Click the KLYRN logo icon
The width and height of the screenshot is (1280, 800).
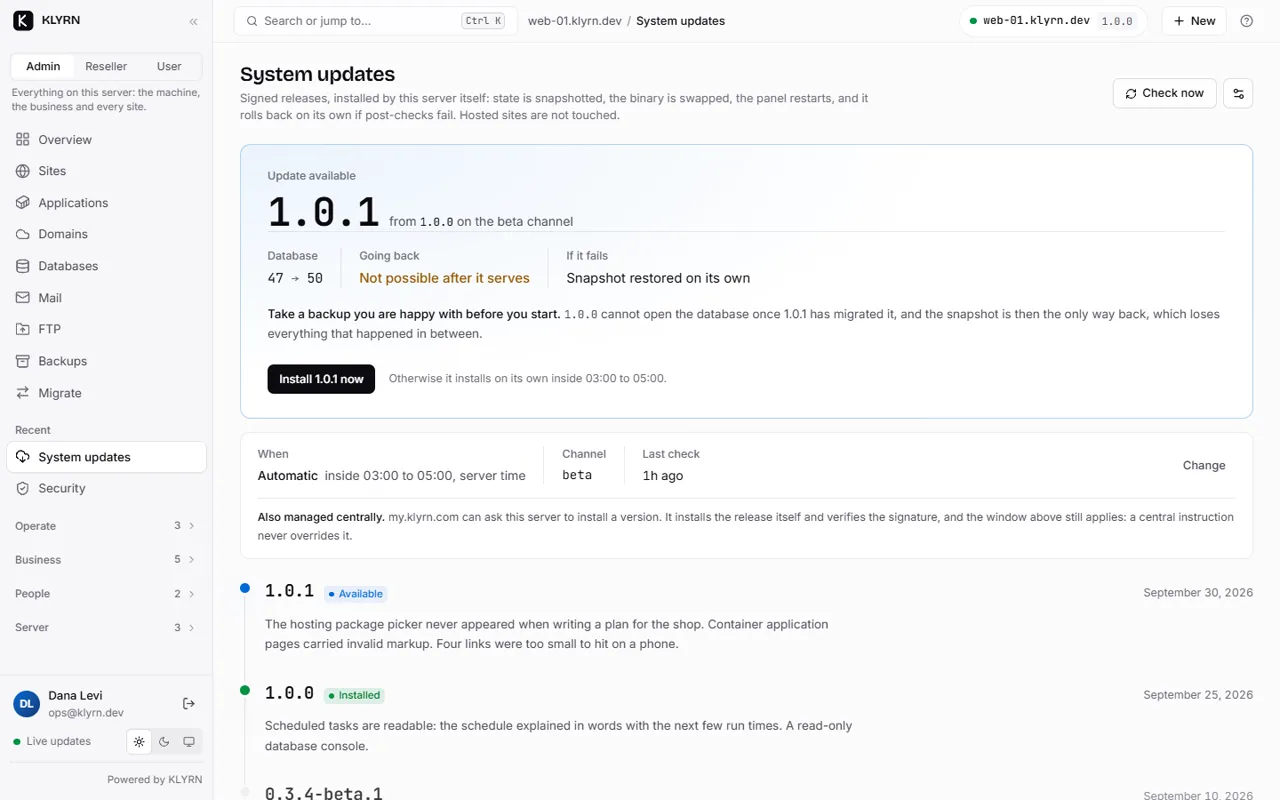[x=23, y=21]
